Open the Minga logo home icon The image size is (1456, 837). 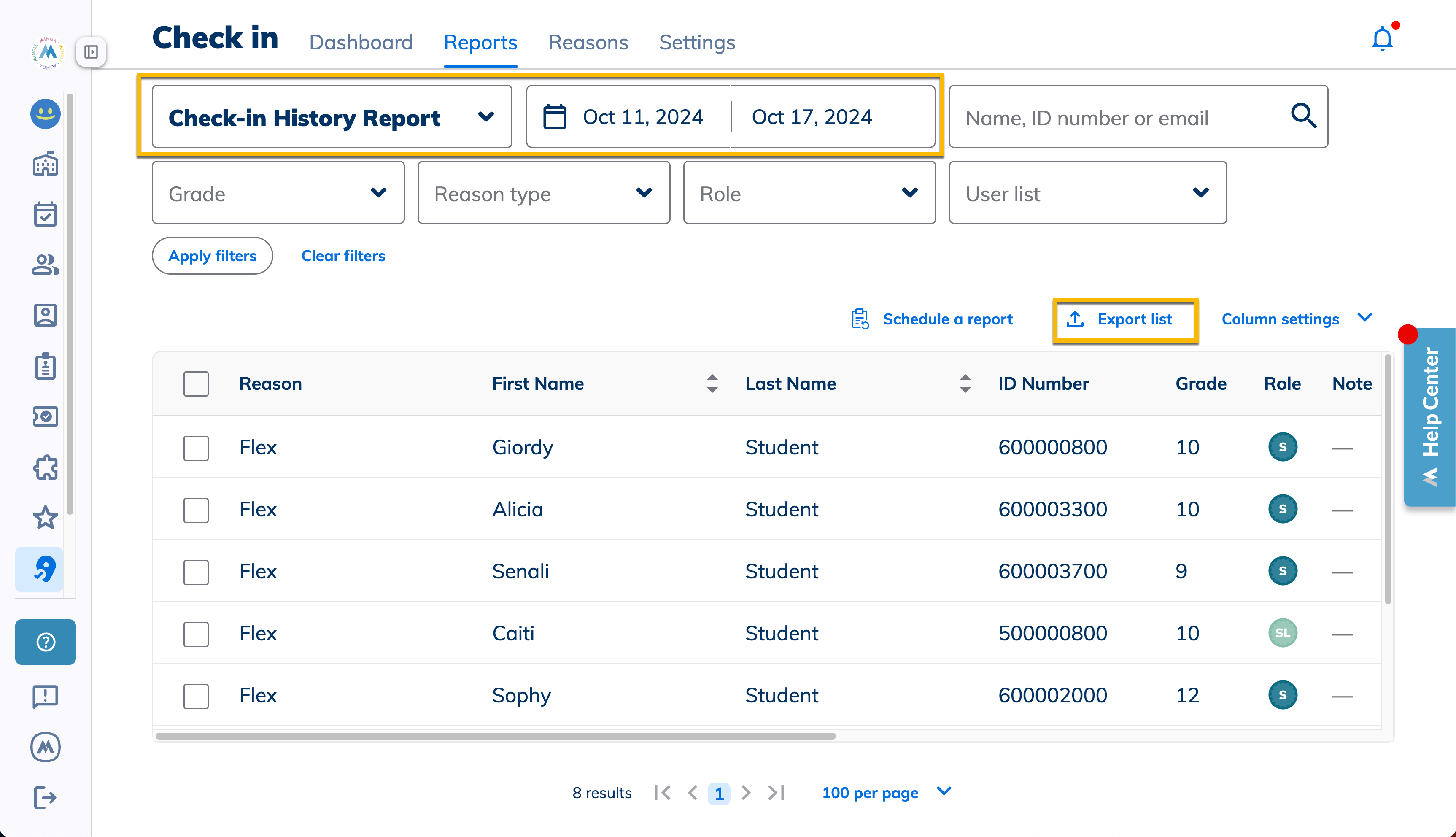pos(48,52)
